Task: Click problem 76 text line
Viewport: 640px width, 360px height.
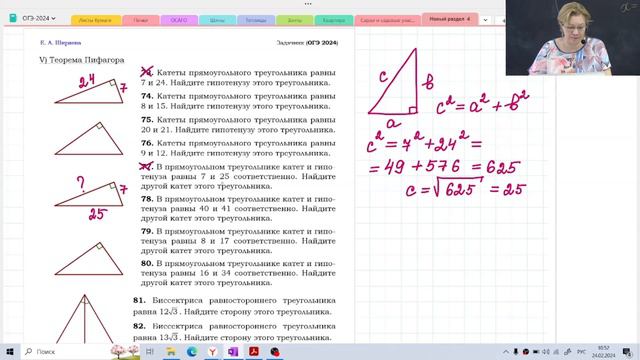Action: (x=238, y=148)
